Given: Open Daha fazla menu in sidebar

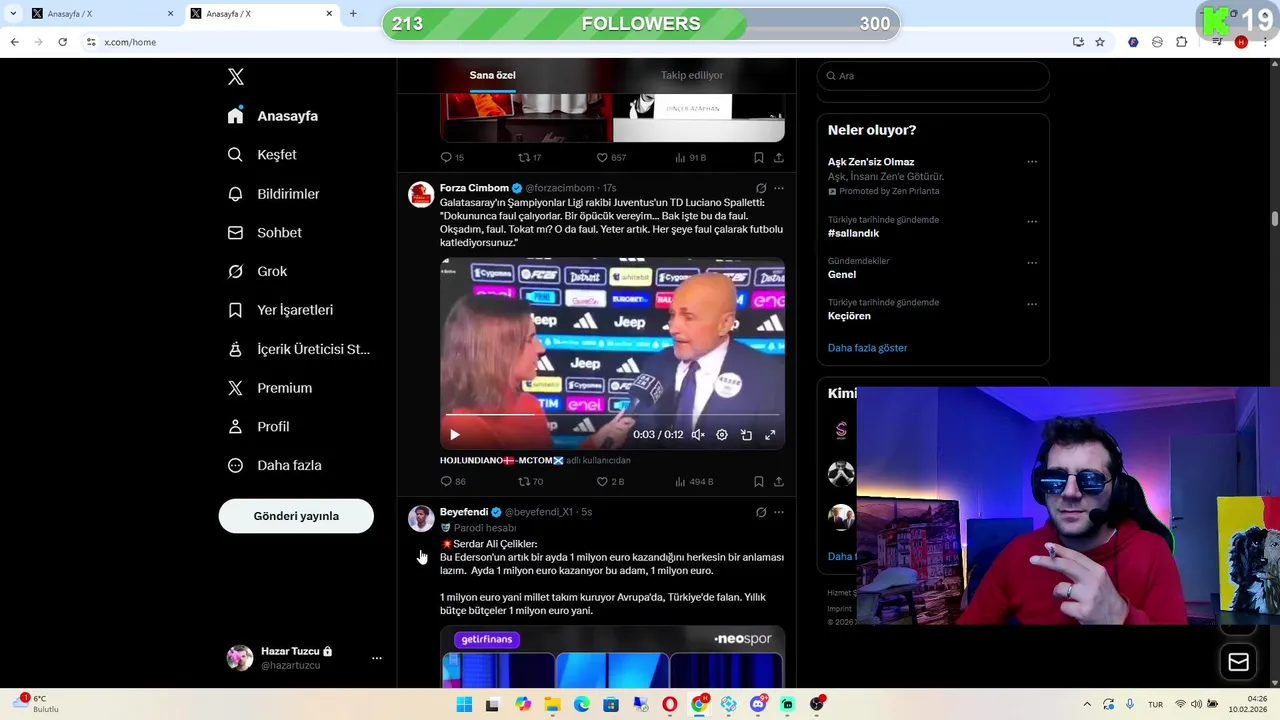Looking at the screenshot, I should [x=274, y=466].
